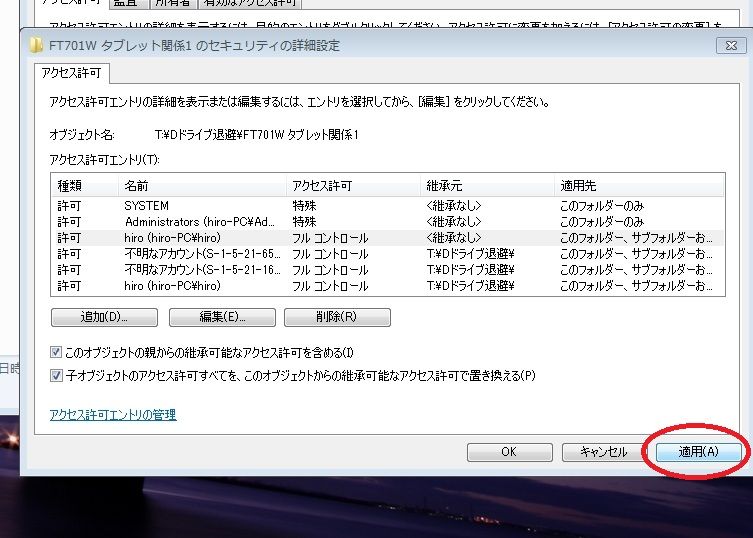The width and height of the screenshot is (753, 538).
Task: Select the SYSTEM permission entry
Action: coord(388,206)
